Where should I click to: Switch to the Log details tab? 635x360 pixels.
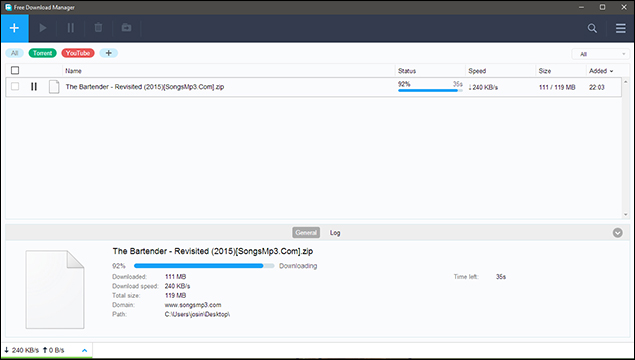point(335,233)
